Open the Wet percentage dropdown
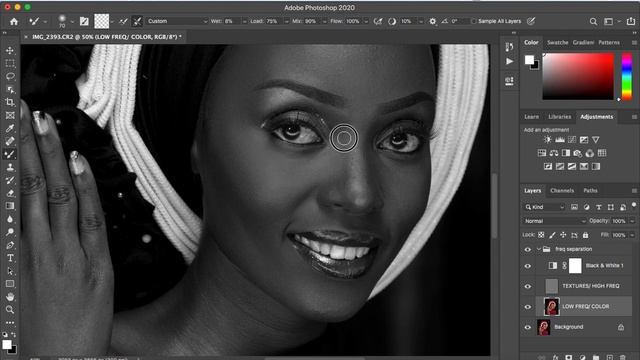 [x=244, y=21]
